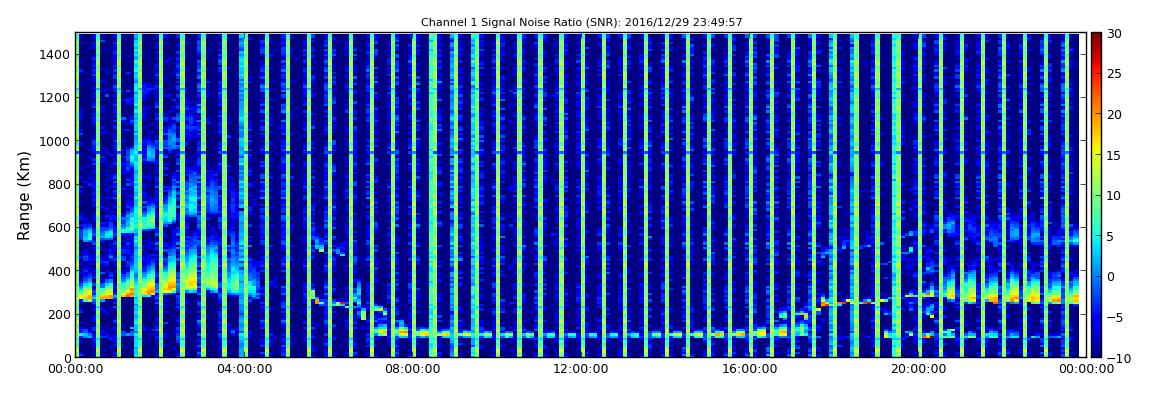Click the colorbar label 10
Viewport: 1150px width, 407px height.
[1115, 195]
